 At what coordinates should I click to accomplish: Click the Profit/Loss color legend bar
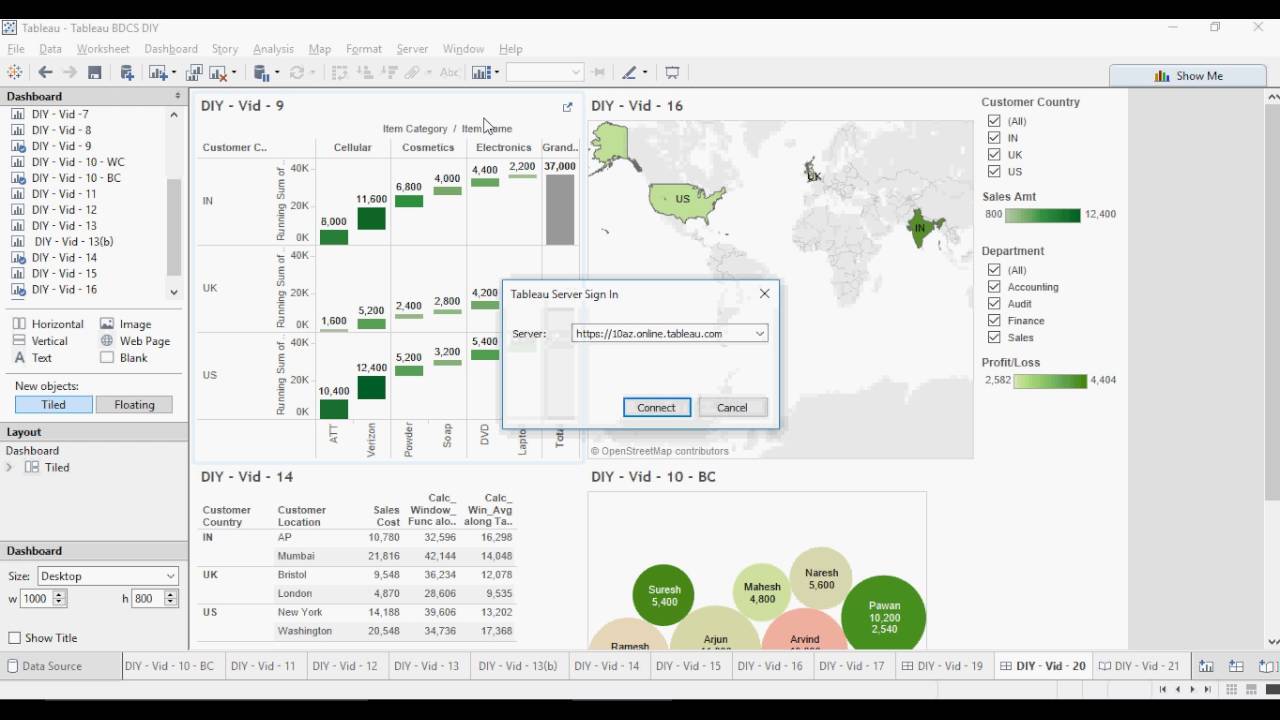point(1050,381)
